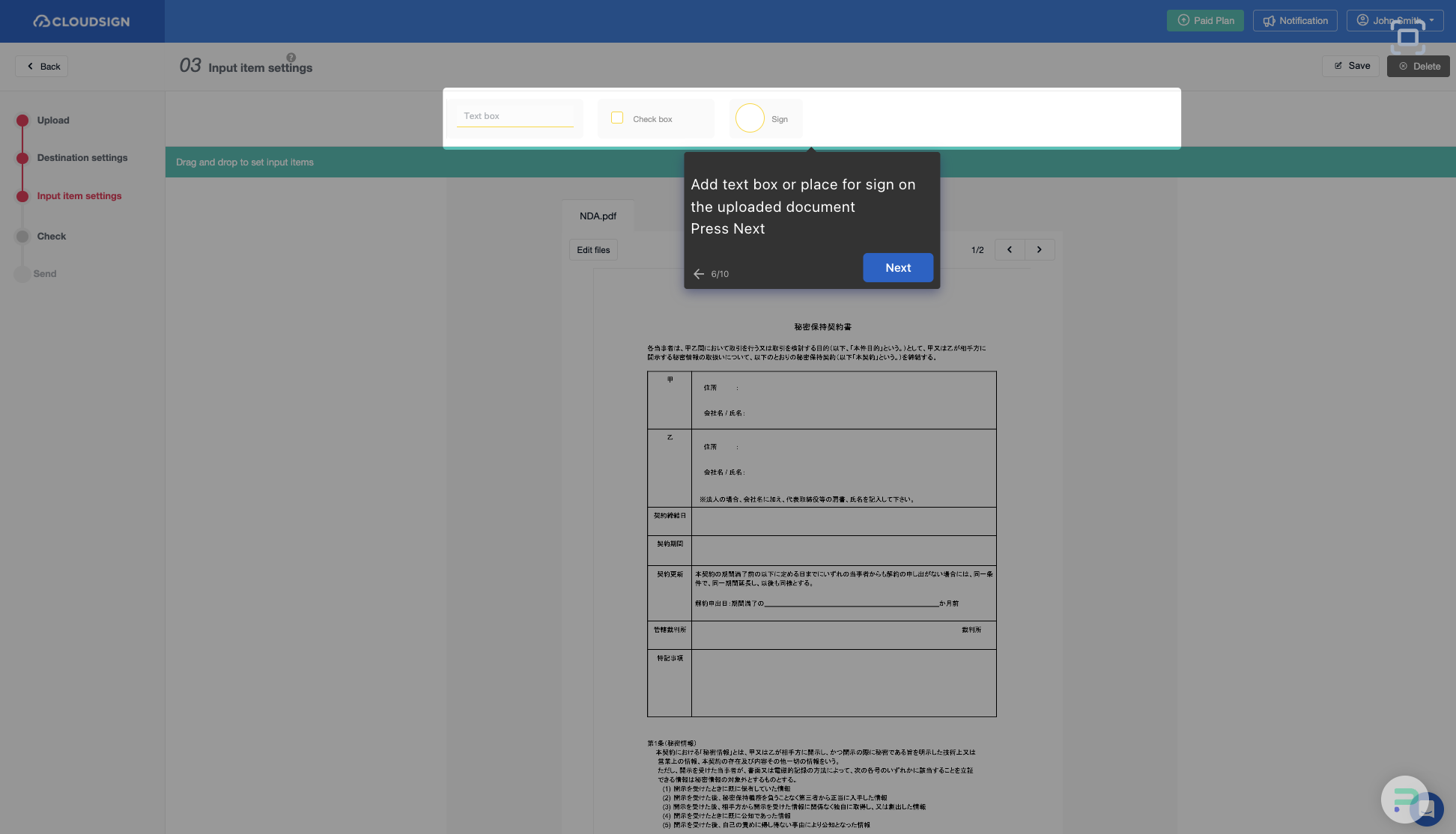
Task: Click the Save icon button
Action: [x=1339, y=65]
